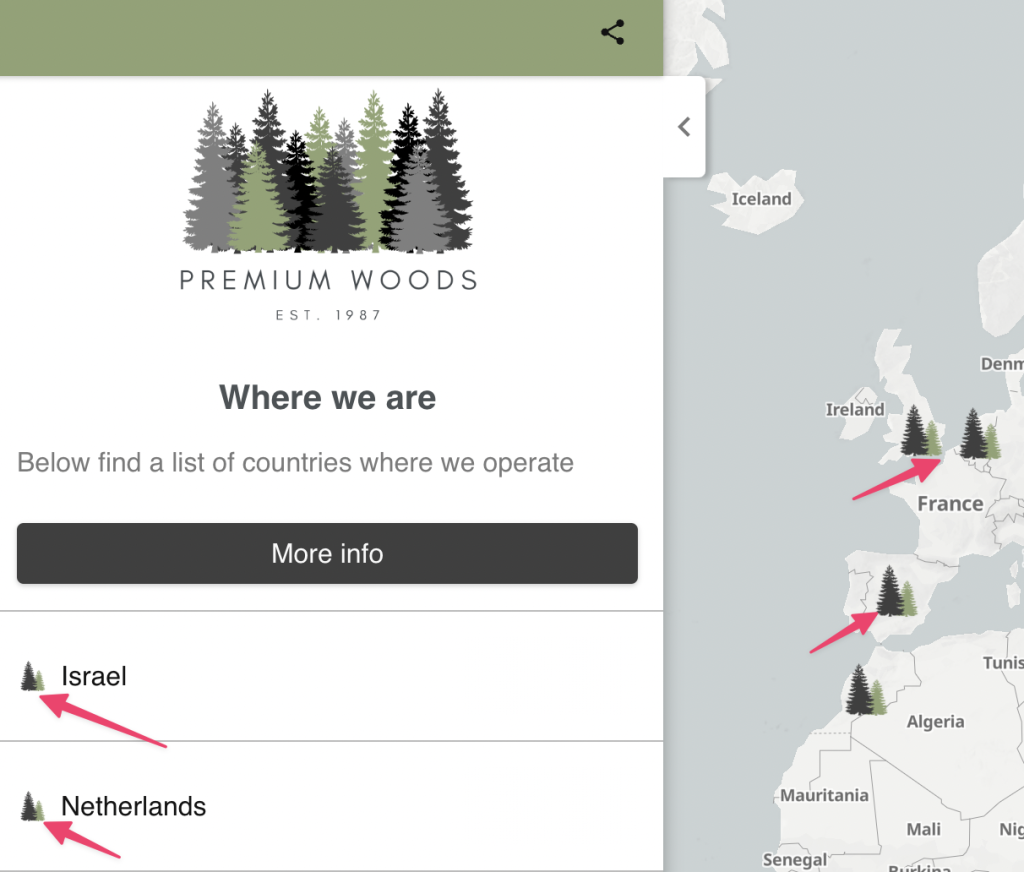This screenshot has width=1024, height=872.
Task: Click the Where we are heading
Action: (x=327, y=397)
